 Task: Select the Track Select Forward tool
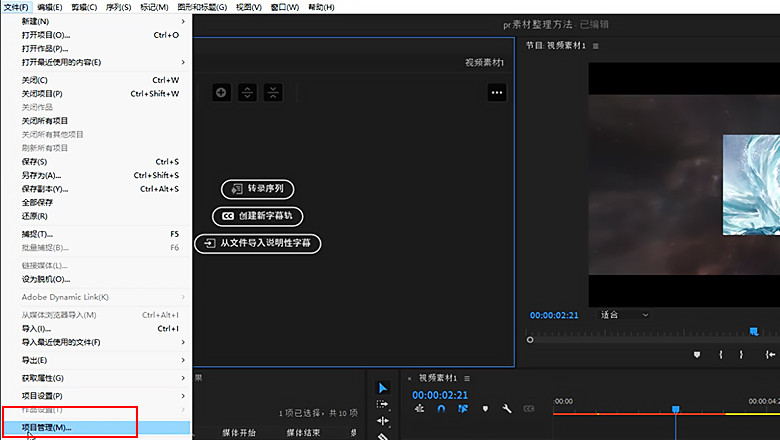click(383, 404)
